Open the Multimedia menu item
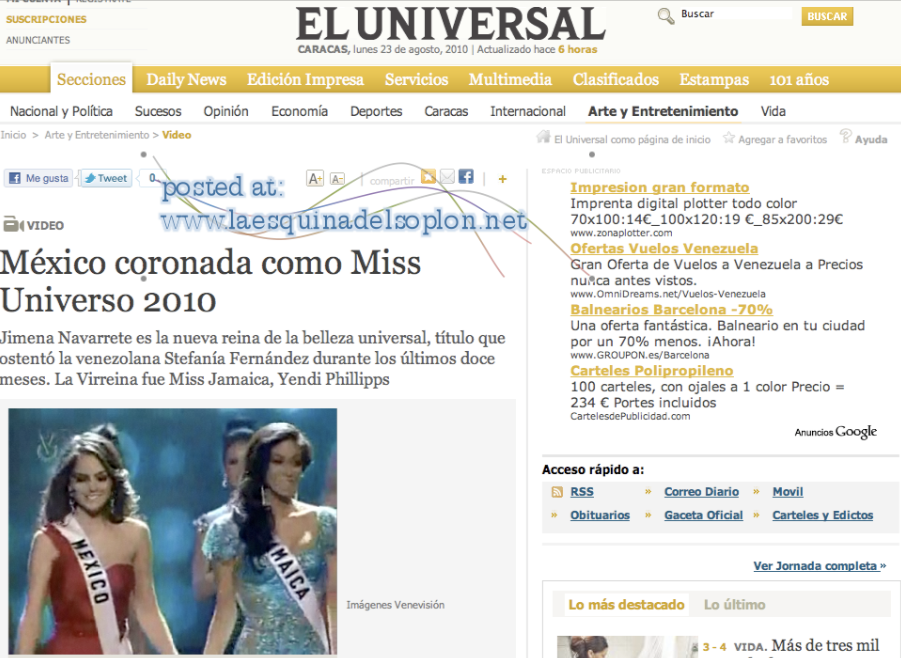Viewport: 901px width, 658px height. 510,80
